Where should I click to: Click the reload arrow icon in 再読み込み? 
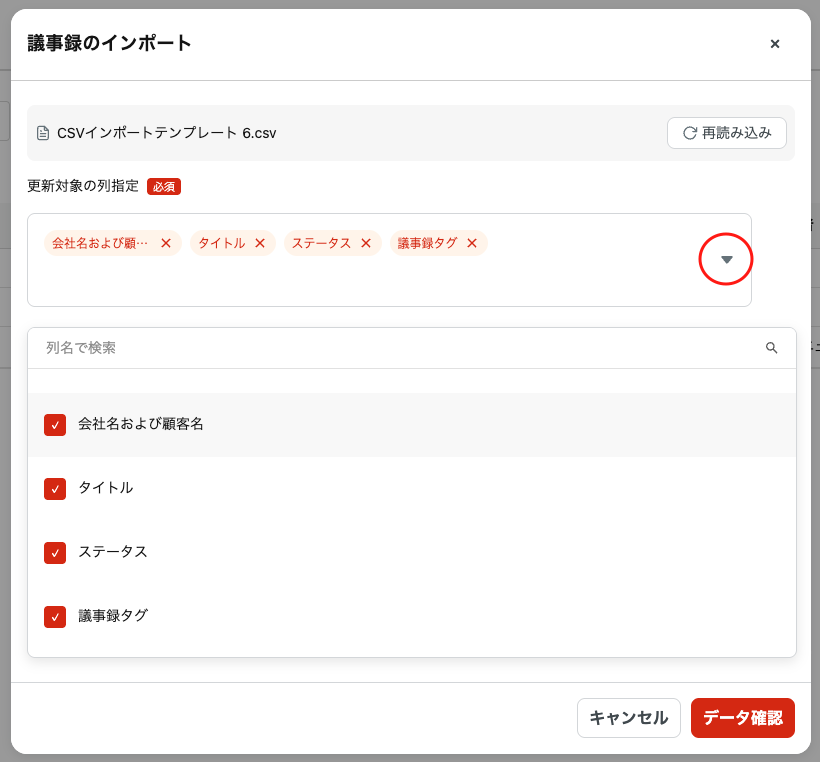(689, 133)
